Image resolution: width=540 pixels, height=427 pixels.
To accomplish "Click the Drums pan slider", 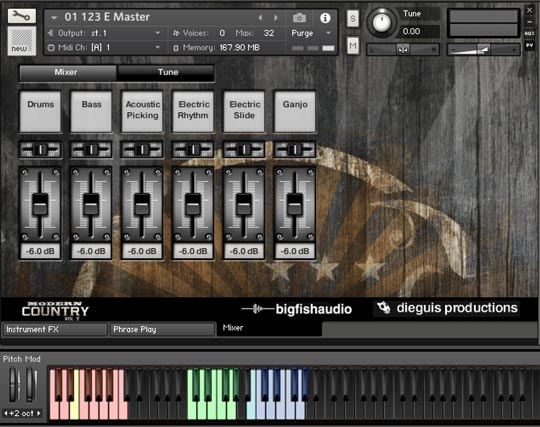I will coord(40,149).
